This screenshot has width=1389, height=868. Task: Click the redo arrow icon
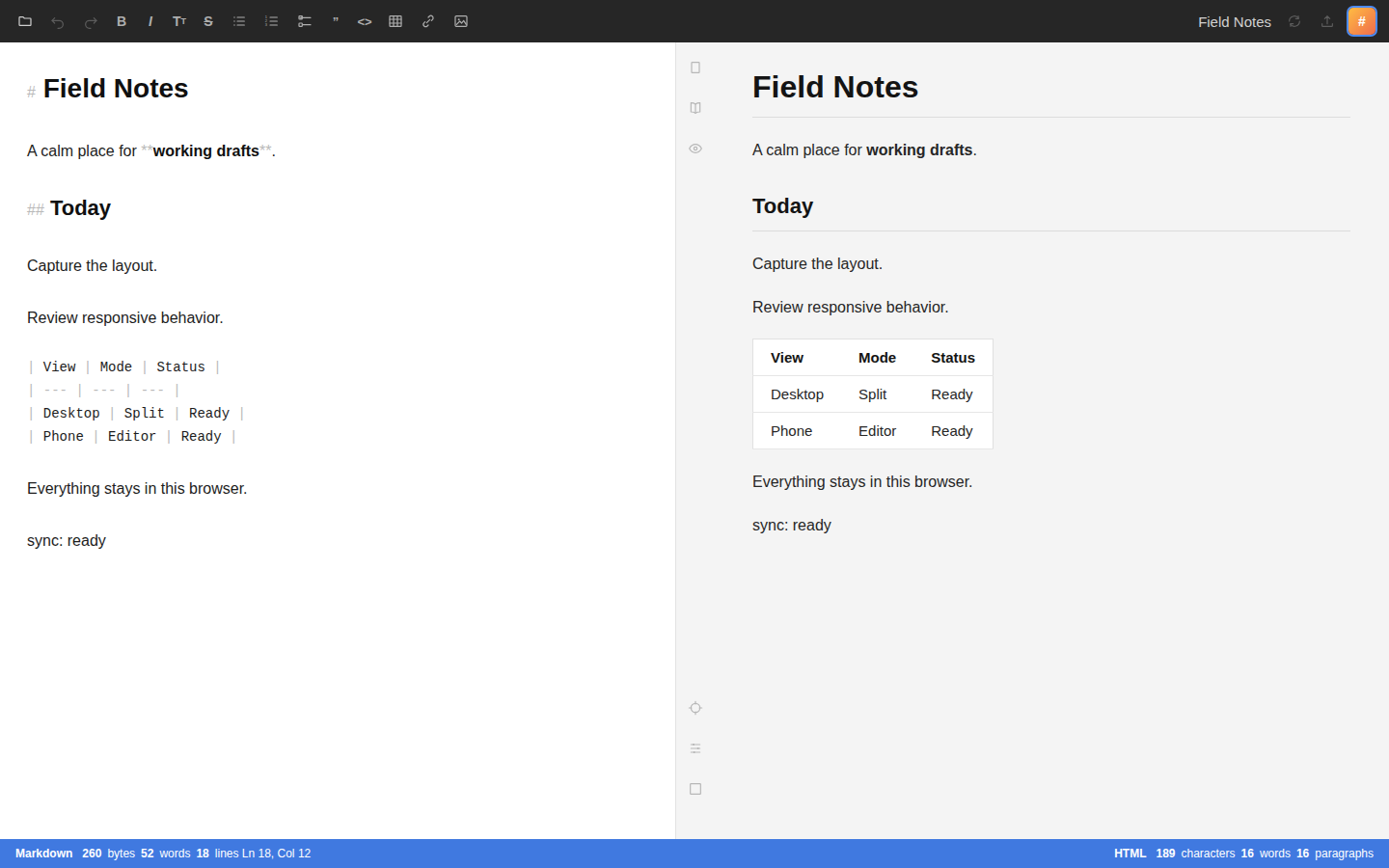pyautogui.click(x=91, y=21)
